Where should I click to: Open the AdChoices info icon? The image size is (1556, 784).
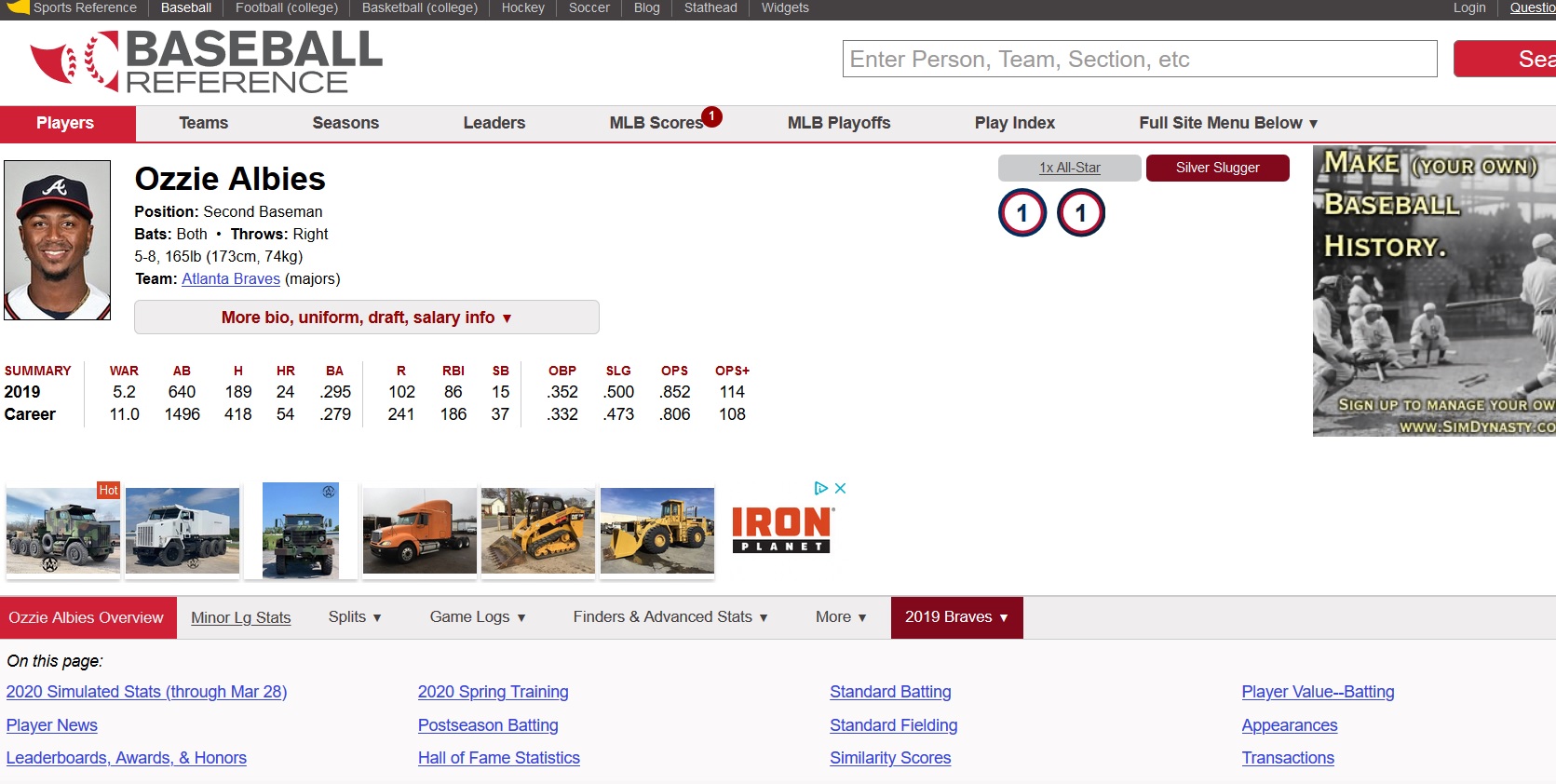coord(821,488)
